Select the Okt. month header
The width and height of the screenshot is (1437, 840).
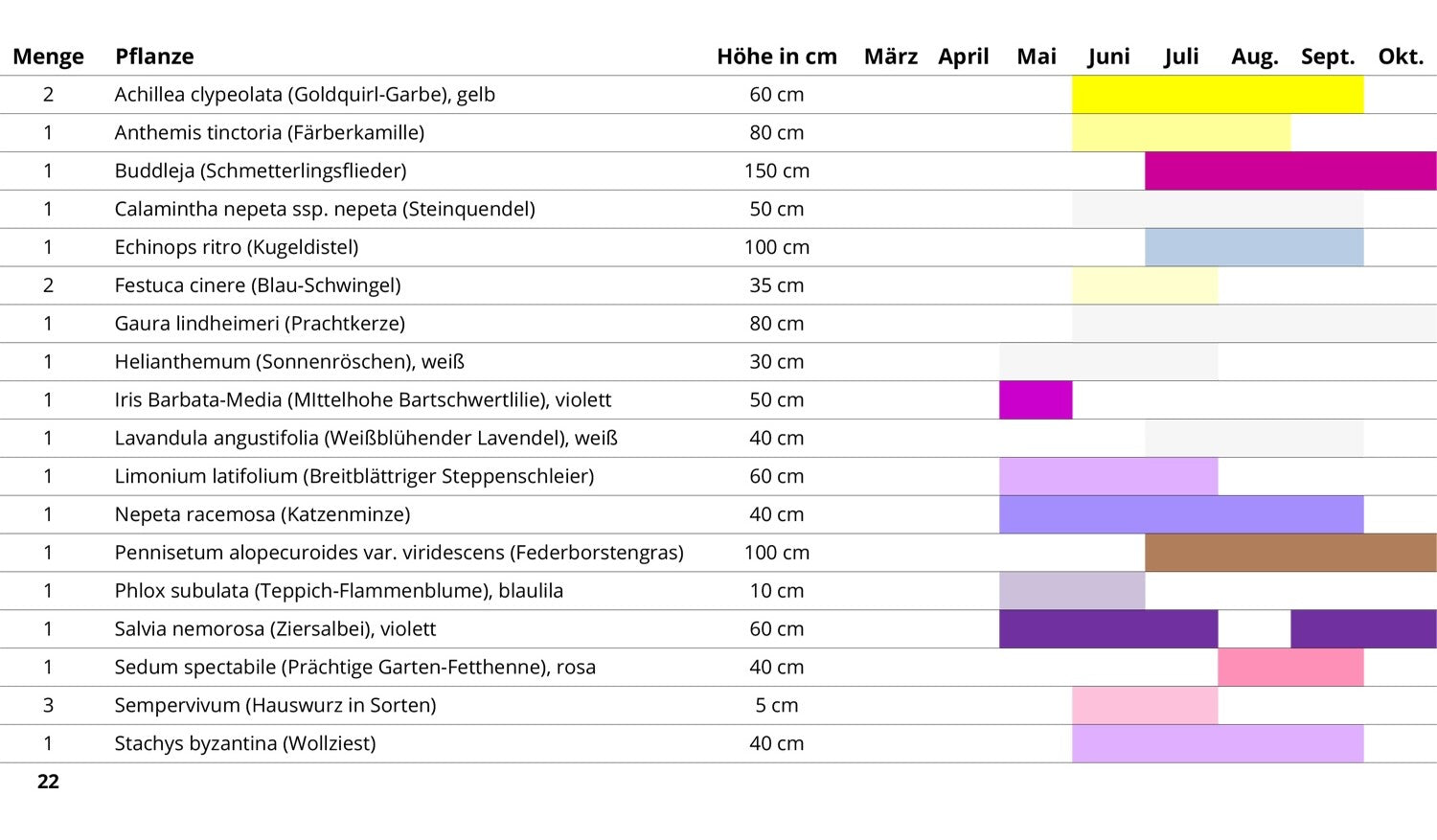(x=1400, y=57)
